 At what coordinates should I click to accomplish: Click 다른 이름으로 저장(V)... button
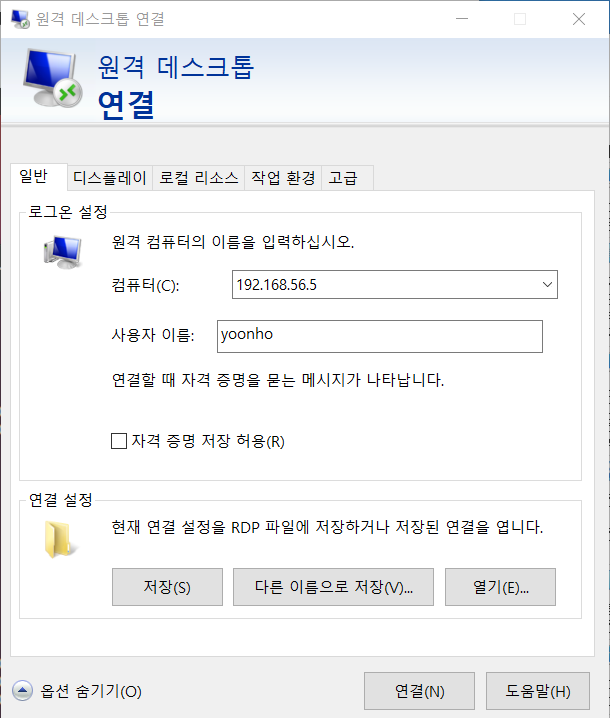333,587
